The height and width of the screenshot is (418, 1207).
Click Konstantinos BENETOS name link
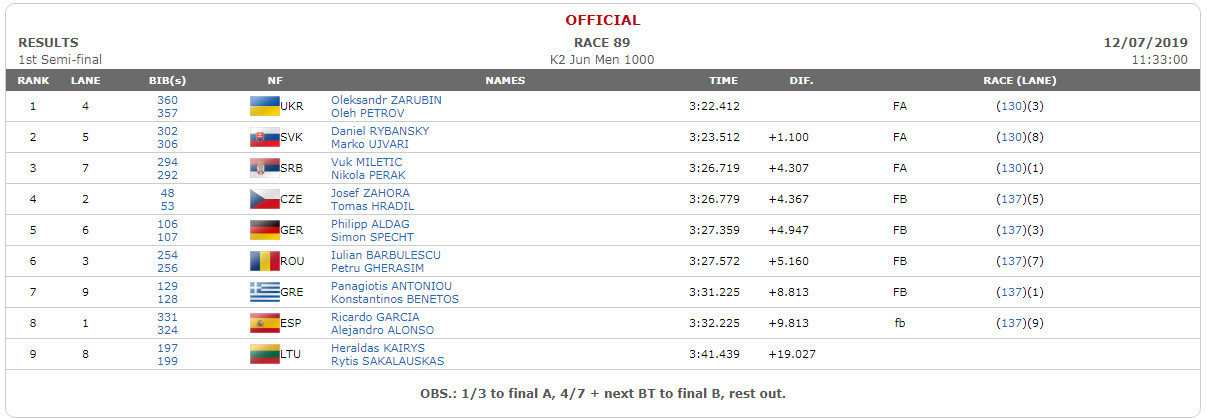395,299
